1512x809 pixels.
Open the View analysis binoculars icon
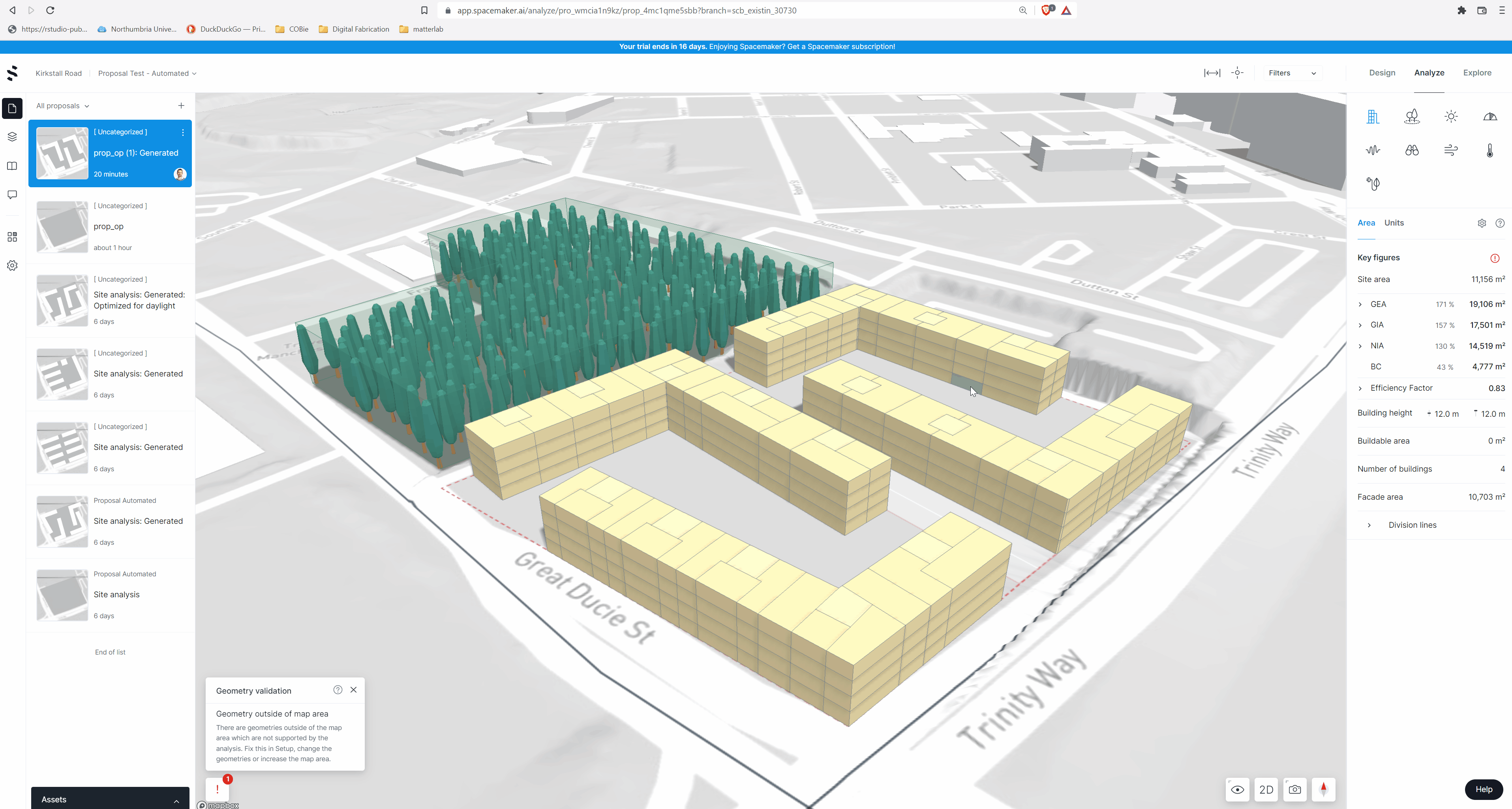tap(1412, 150)
